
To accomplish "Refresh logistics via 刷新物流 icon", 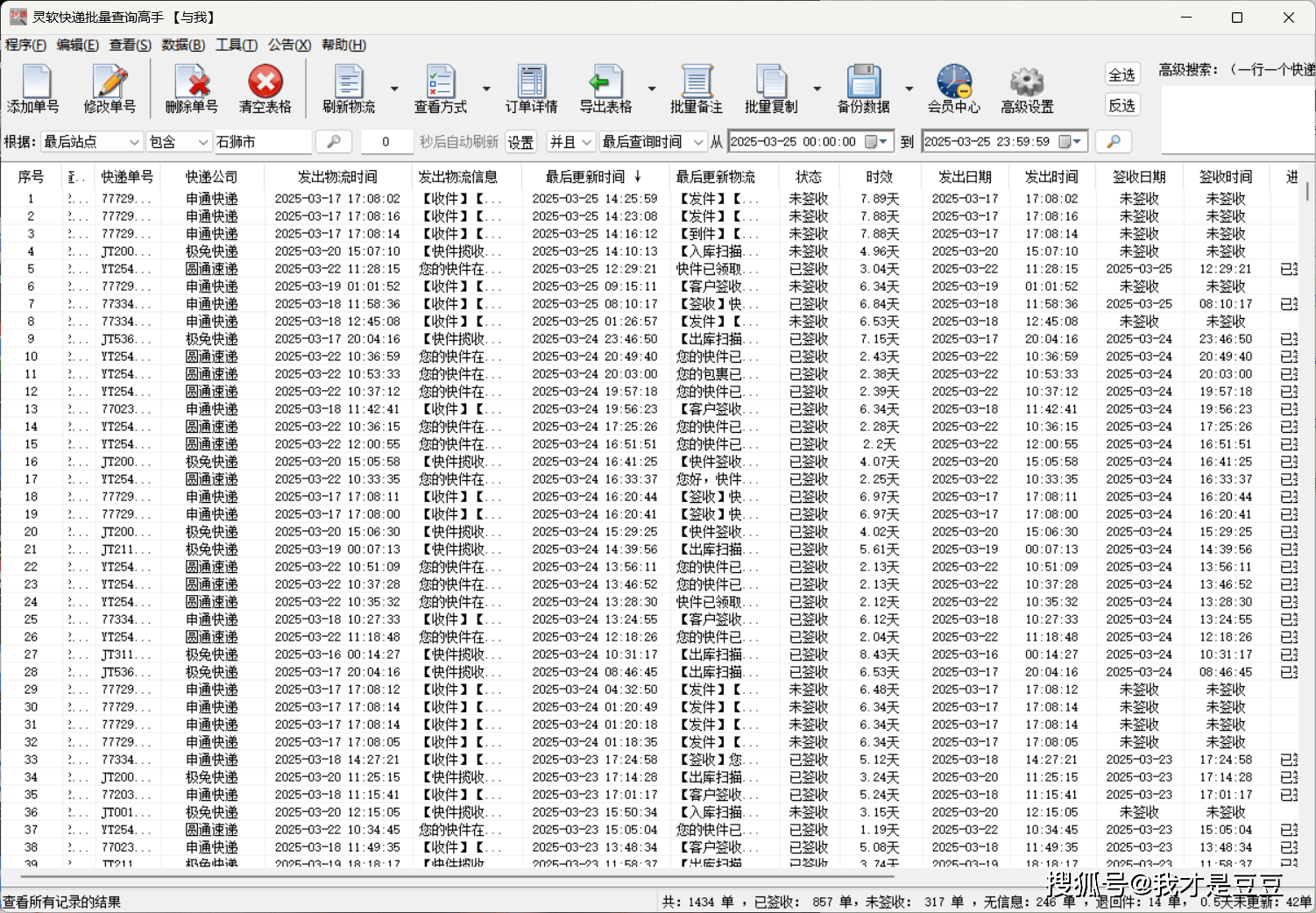I will [x=349, y=89].
